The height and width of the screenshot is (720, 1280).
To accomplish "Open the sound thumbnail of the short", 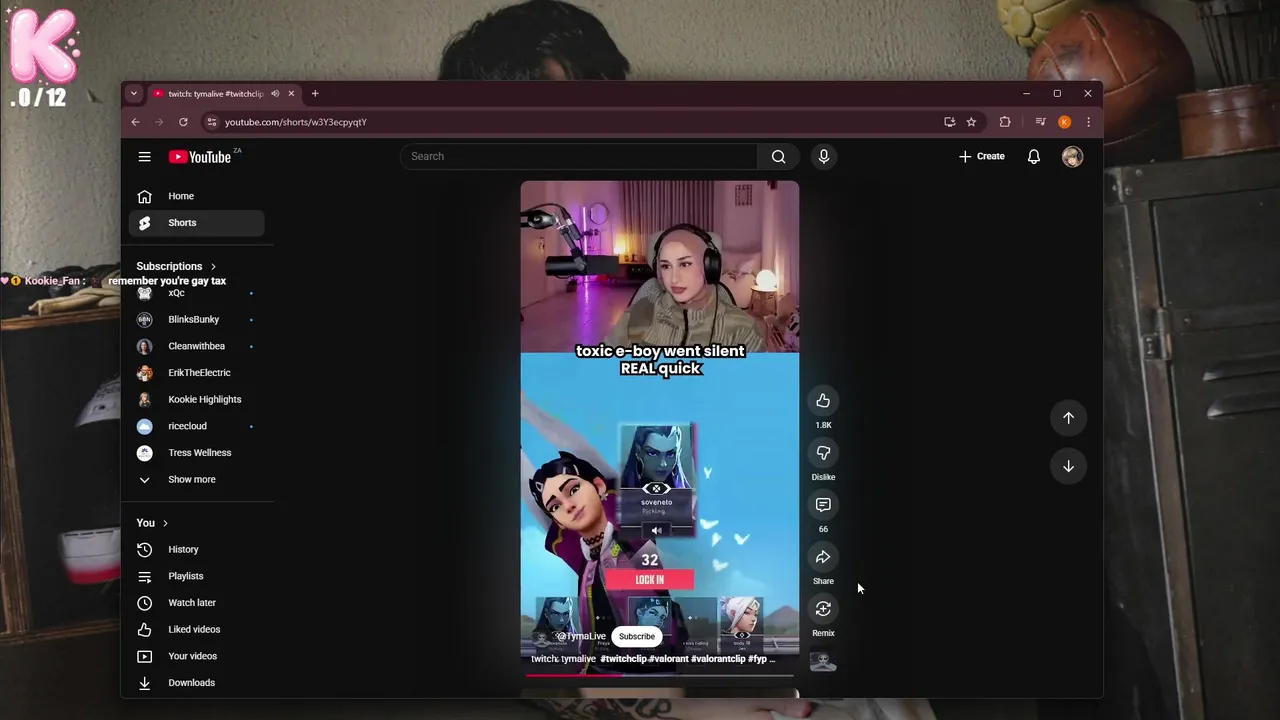I will click(x=823, y=661).
